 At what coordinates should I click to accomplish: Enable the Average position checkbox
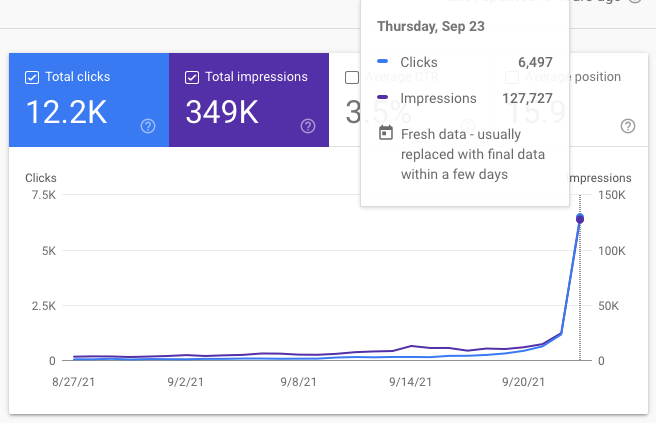[512, 77]
